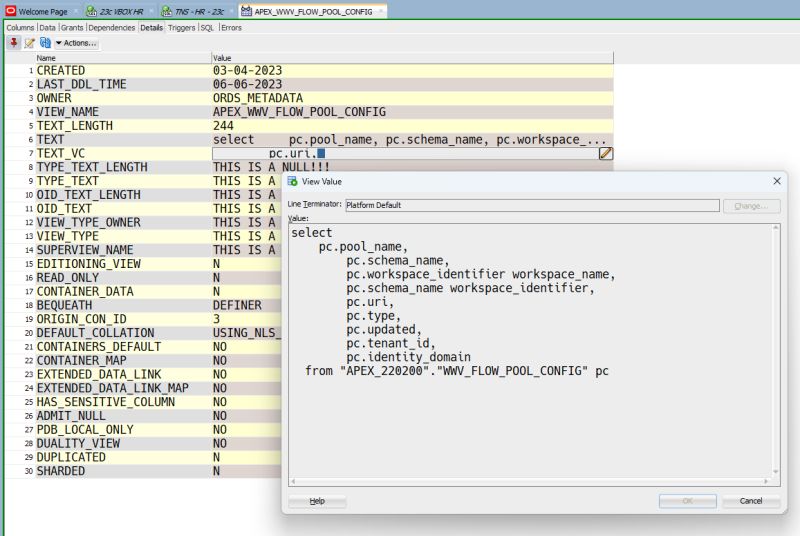The image size is (800, 536).
Task: Click the Change... button
Action: [751, 206]
